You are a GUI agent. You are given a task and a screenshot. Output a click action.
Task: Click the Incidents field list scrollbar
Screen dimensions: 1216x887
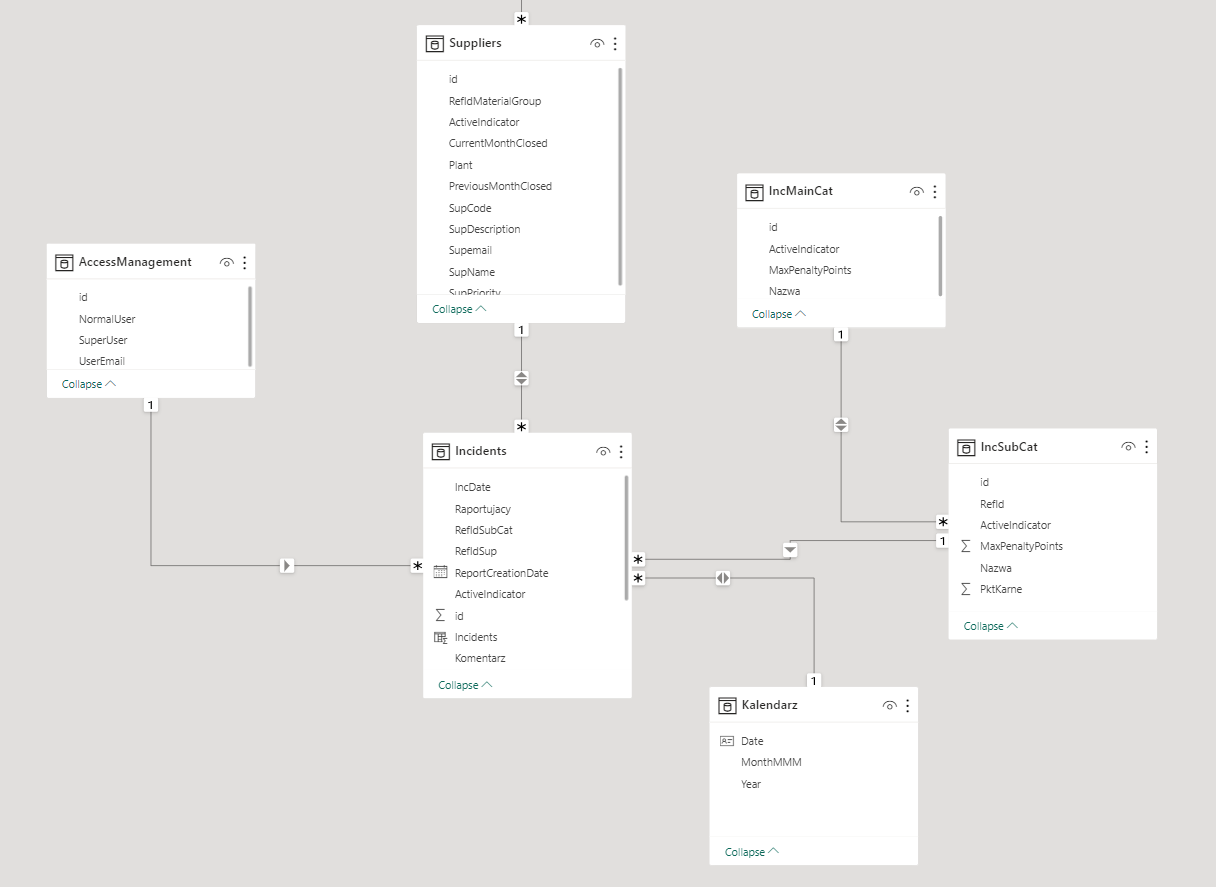[x=627, y=537]
